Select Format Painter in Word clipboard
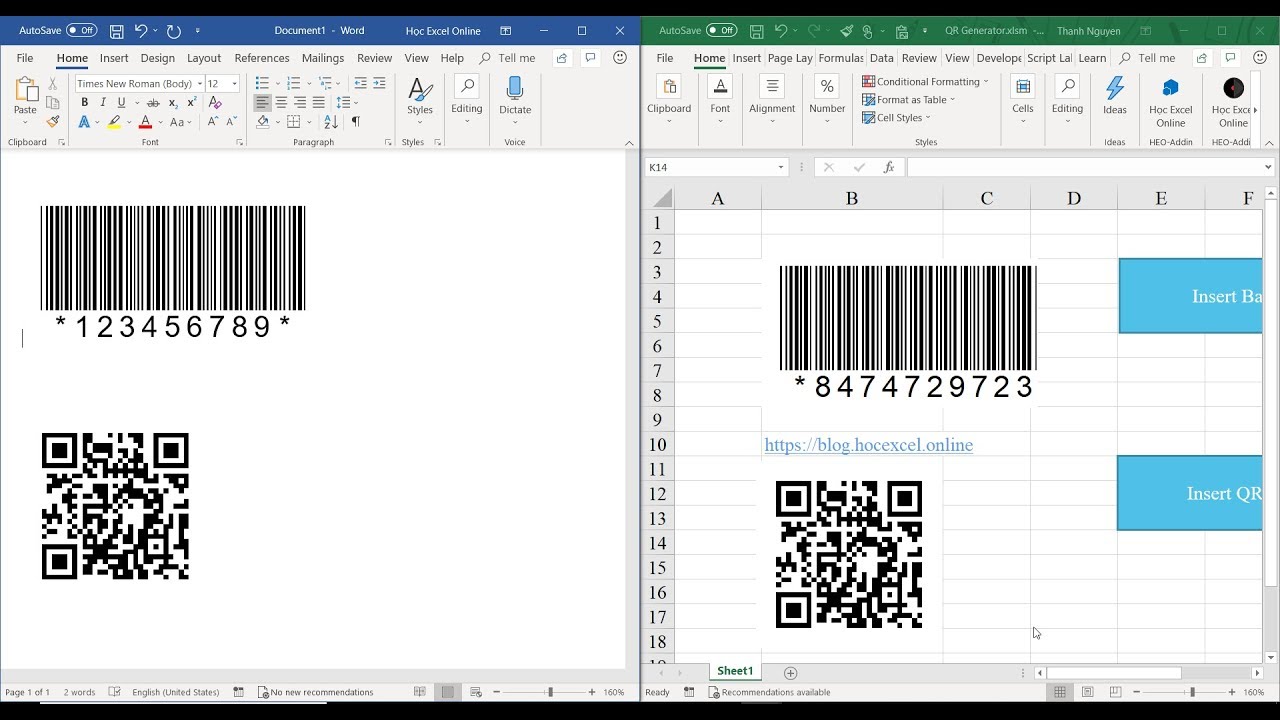 point(53,121)
